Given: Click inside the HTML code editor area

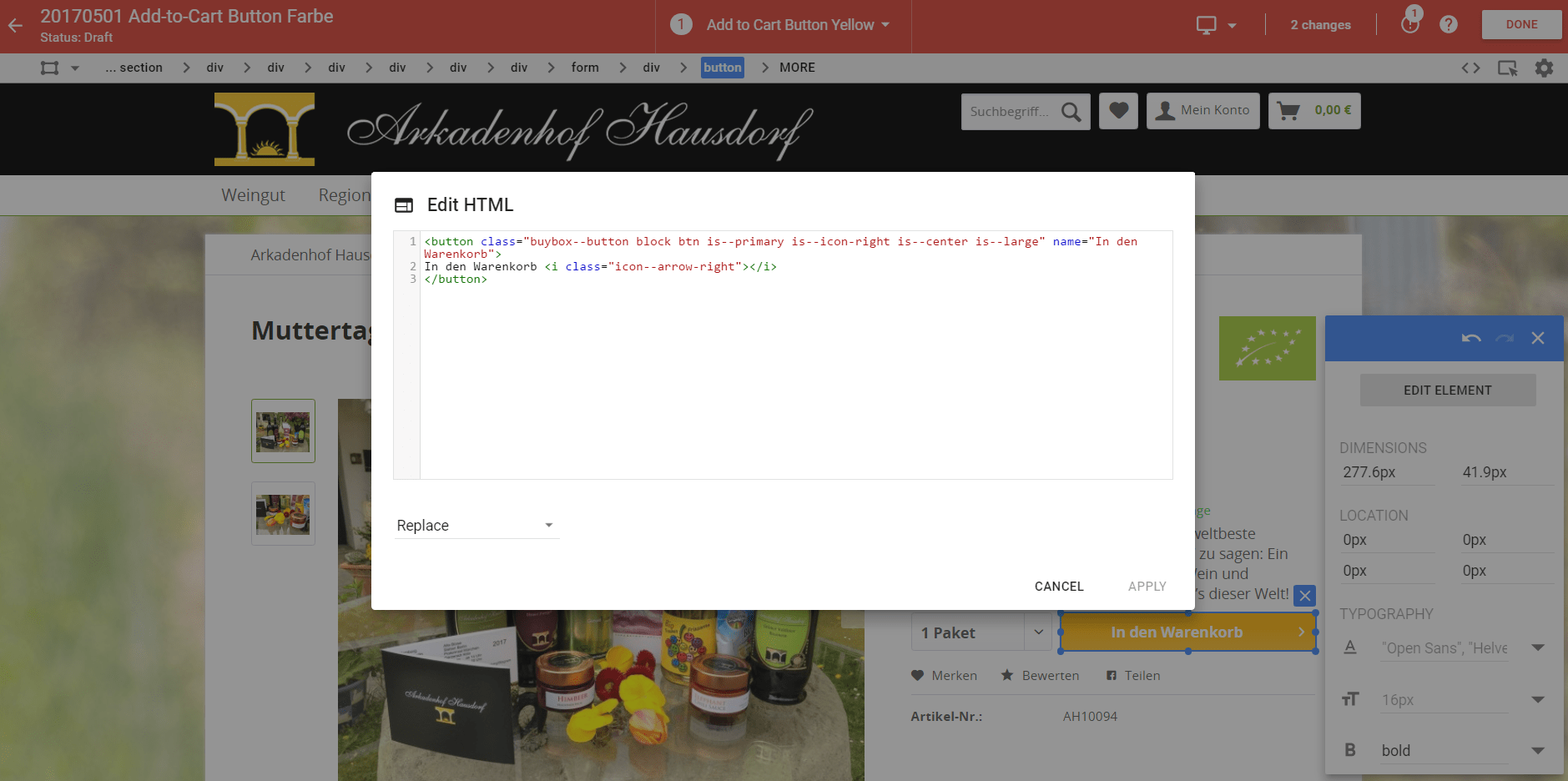Looking at the screenshot, I should click(793, 375).
